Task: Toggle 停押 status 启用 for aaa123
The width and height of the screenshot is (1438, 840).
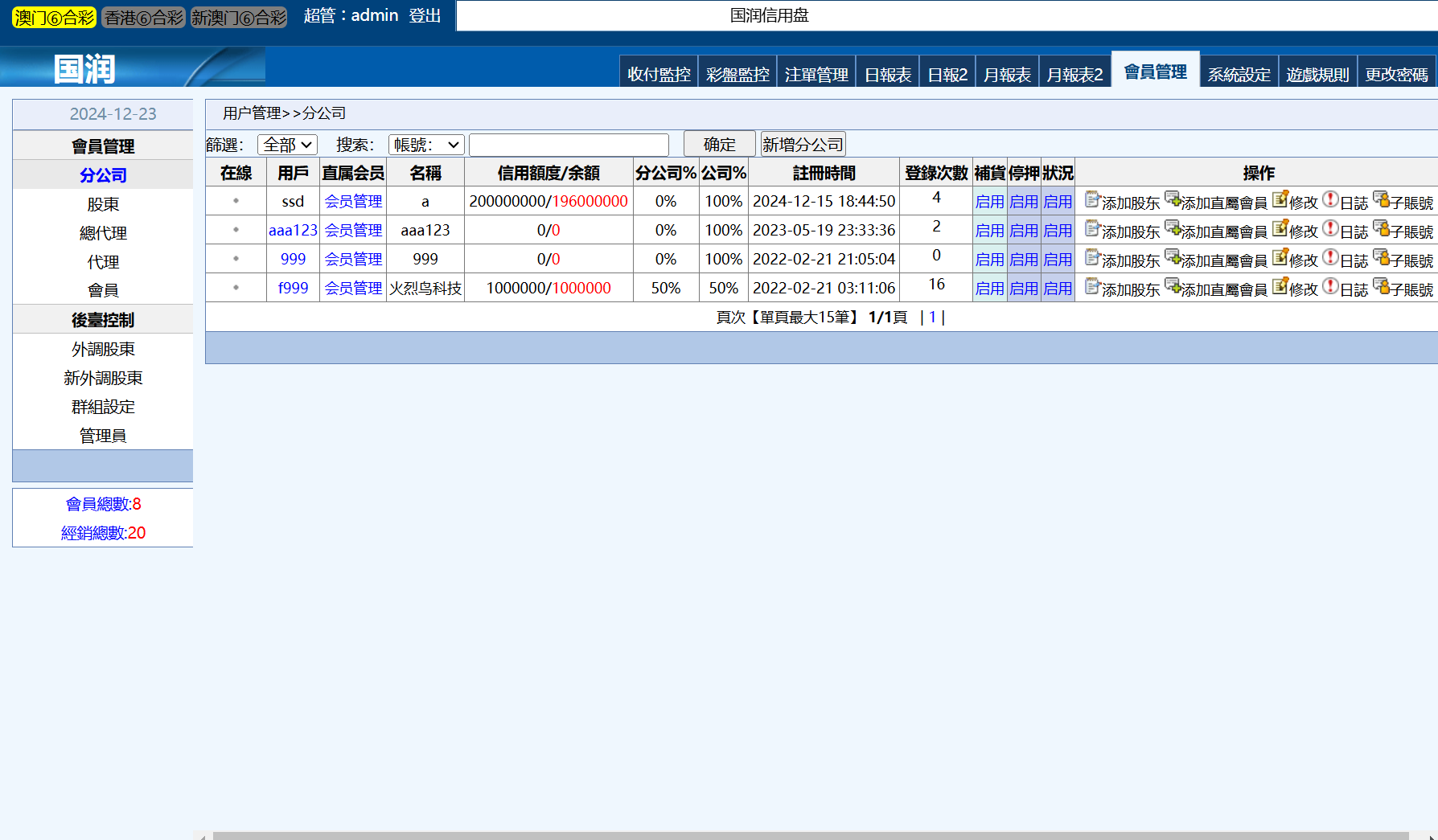Action: click(x=1024, y=231)
